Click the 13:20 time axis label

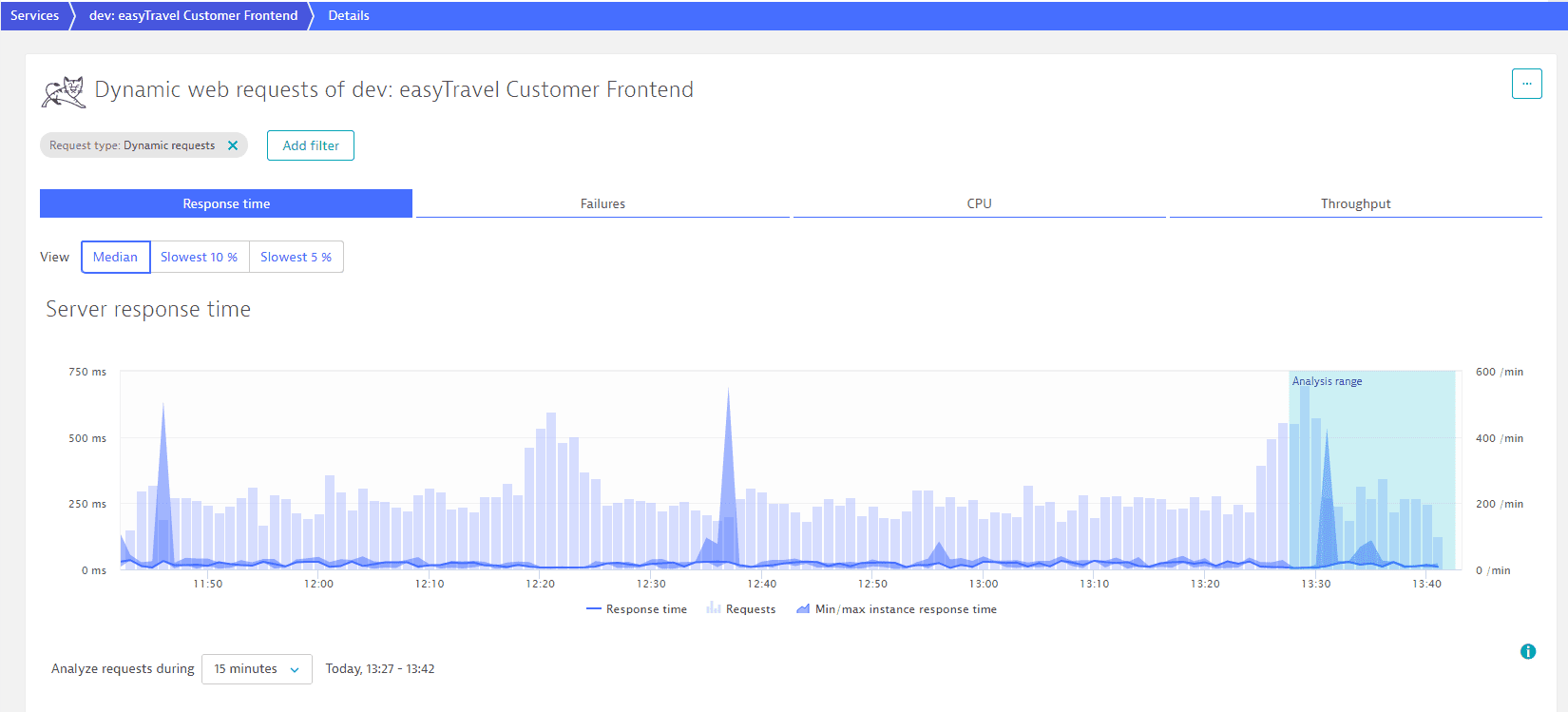click(x=1205, y=584)
